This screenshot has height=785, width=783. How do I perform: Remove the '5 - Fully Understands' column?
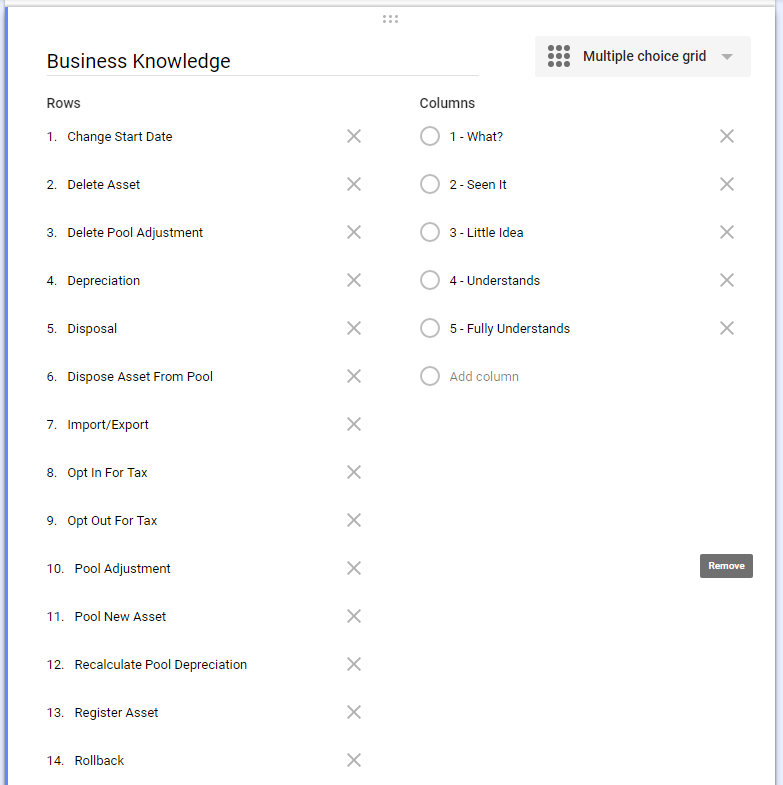tap(727, 328)
